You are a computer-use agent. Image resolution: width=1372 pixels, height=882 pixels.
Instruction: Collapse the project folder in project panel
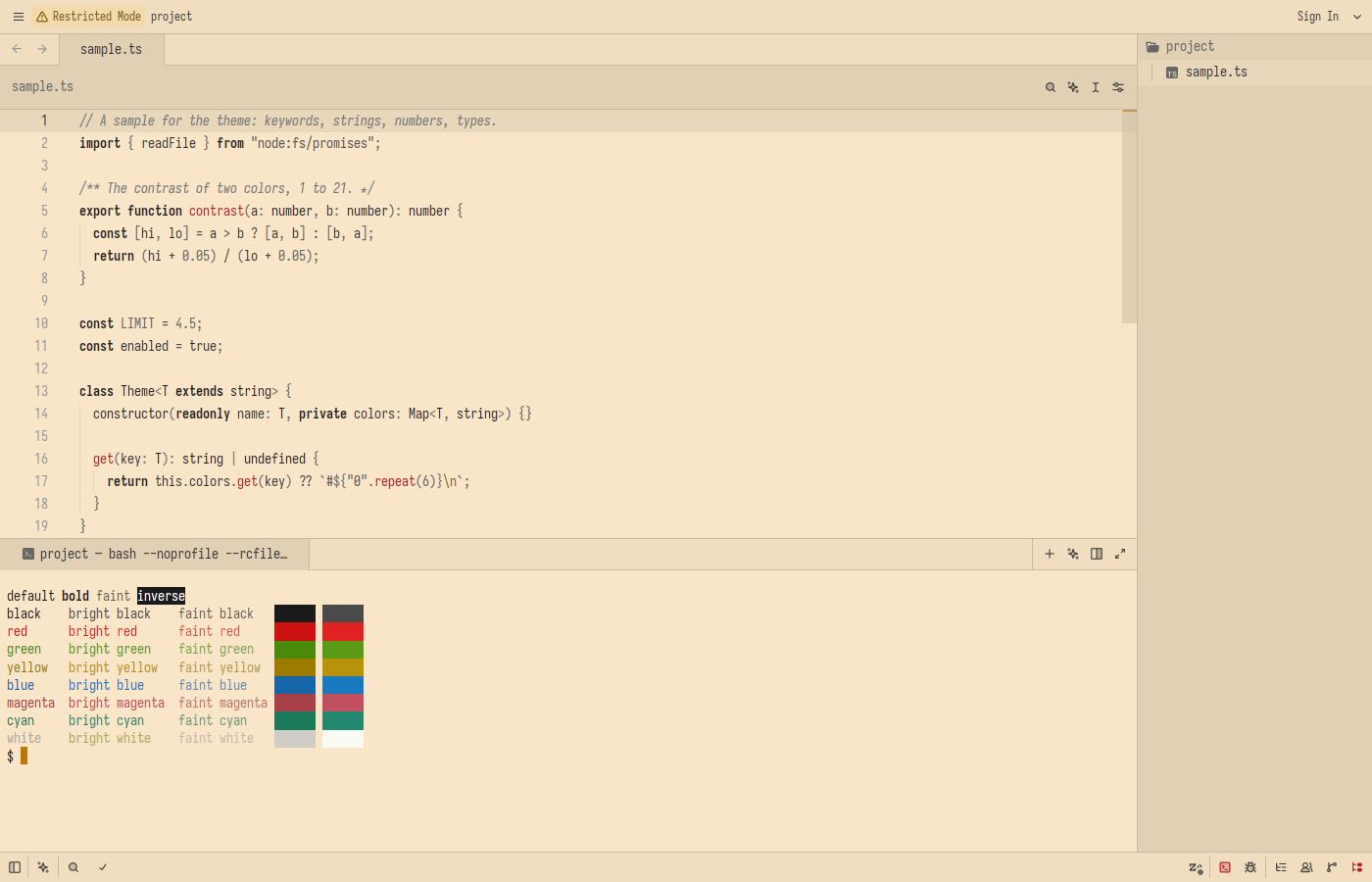click(x=1254, y=47)
